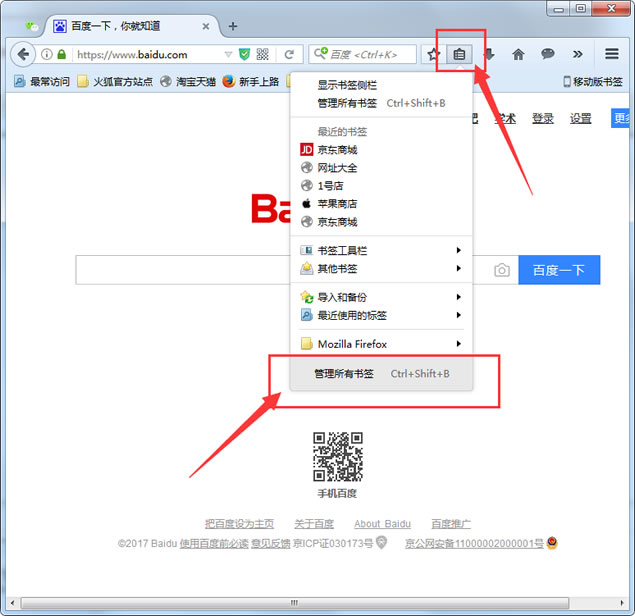The width and height of the screenshot is (635, 616).
Task: Click the search engine magnifier icon
Action: point(321,53)
